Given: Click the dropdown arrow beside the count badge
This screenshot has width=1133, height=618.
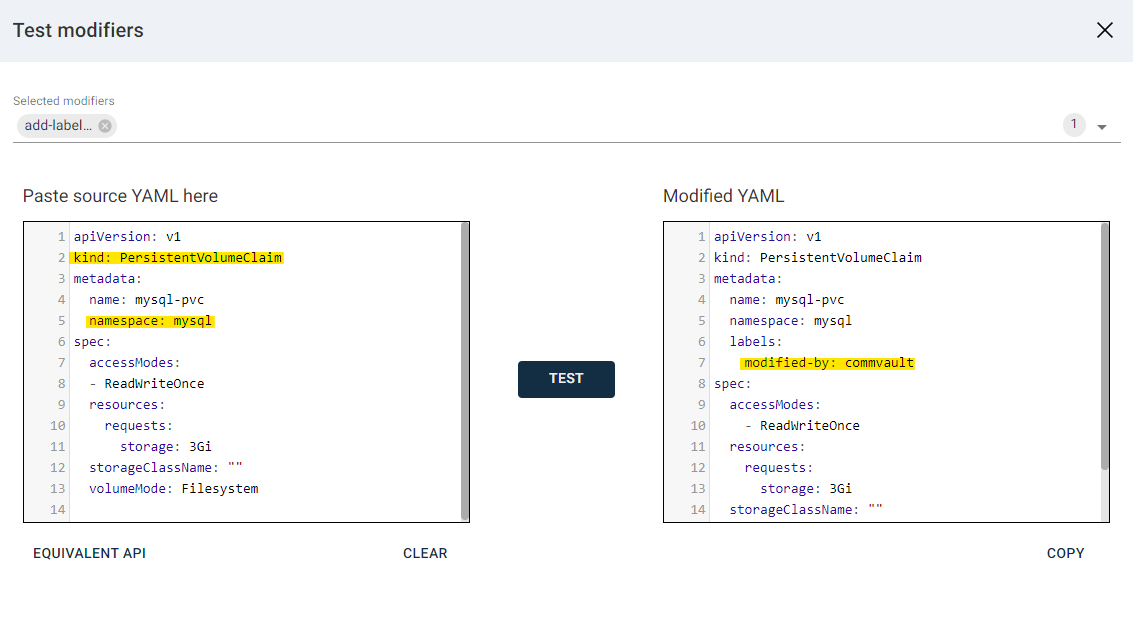Looking at the screenshot, I should (1102, 126).
